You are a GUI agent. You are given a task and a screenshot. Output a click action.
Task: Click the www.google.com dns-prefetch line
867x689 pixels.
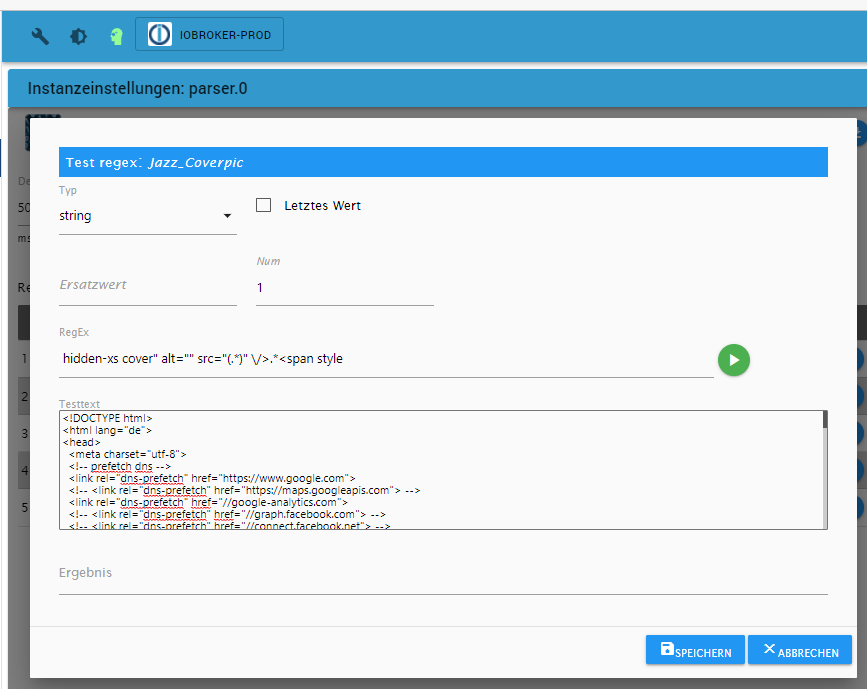click(x=212, y=478)
